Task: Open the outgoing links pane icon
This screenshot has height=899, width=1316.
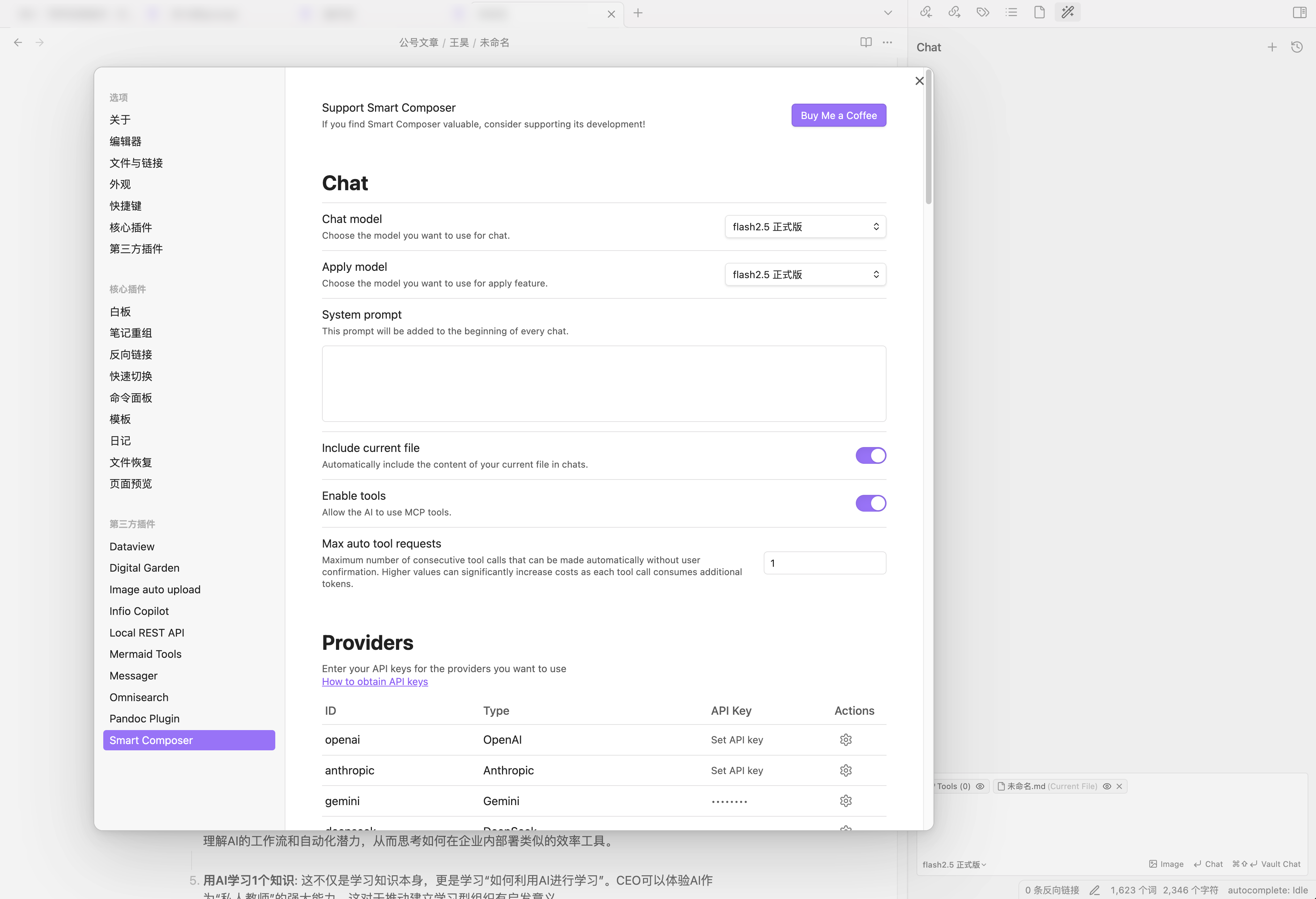Action: click(954, 12)
